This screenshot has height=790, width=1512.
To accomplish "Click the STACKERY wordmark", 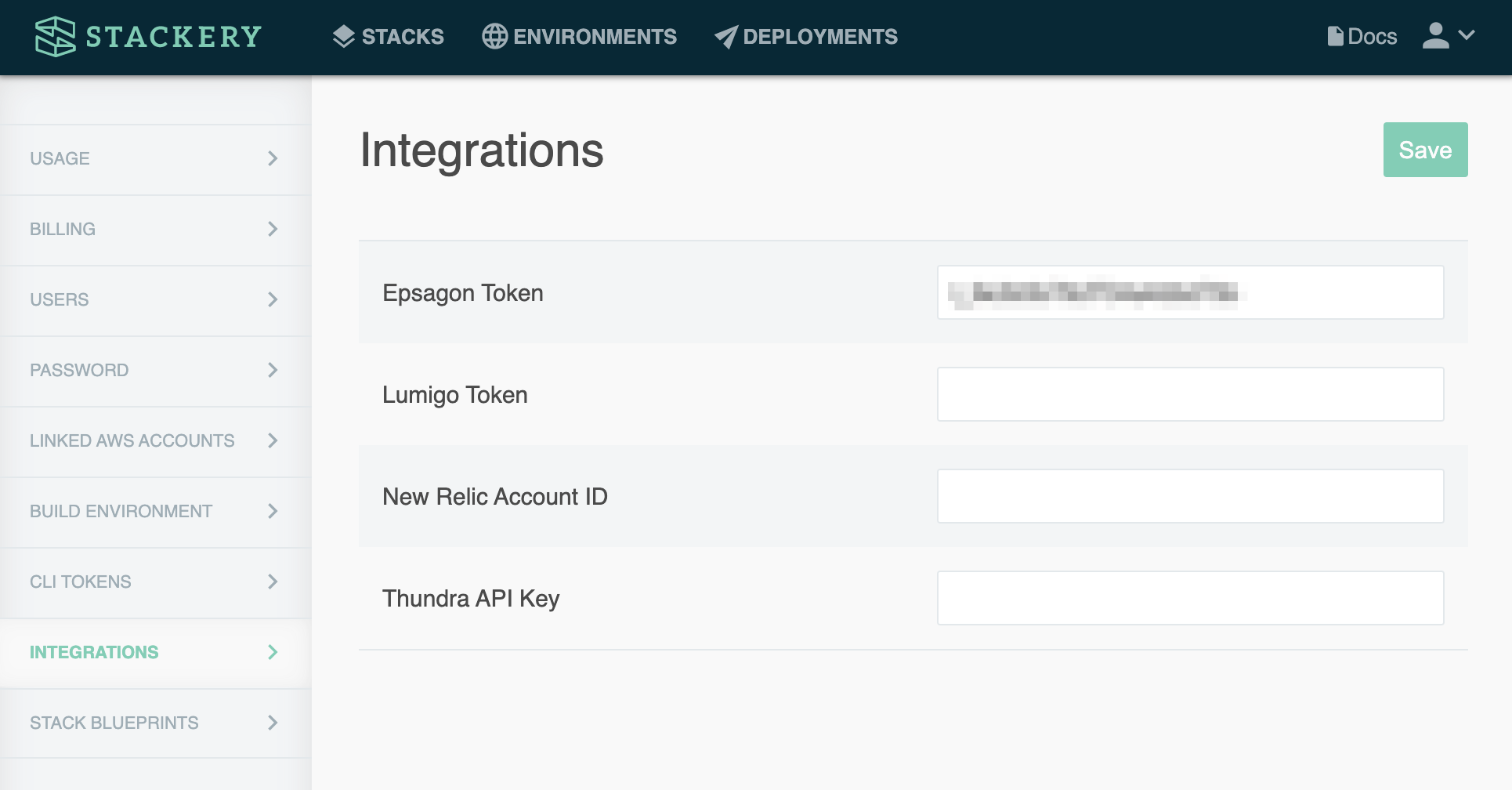I will click(x=174, y=36).
